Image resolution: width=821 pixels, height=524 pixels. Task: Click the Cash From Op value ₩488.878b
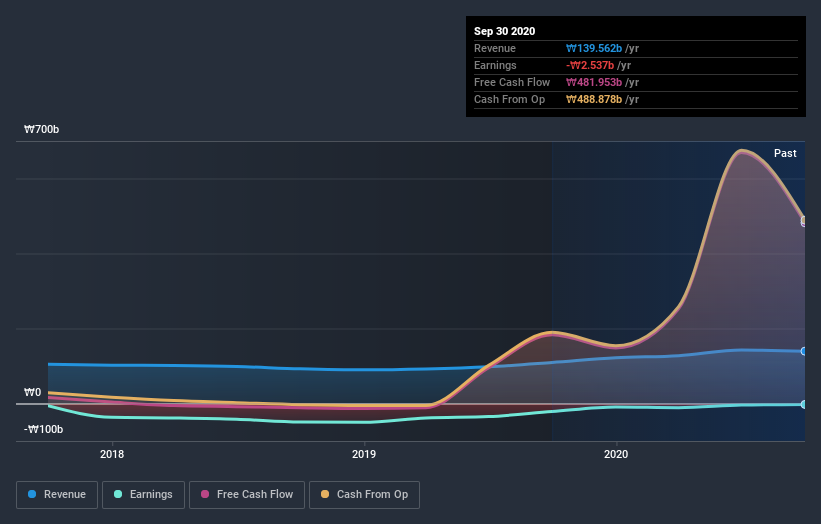point(594,99)
